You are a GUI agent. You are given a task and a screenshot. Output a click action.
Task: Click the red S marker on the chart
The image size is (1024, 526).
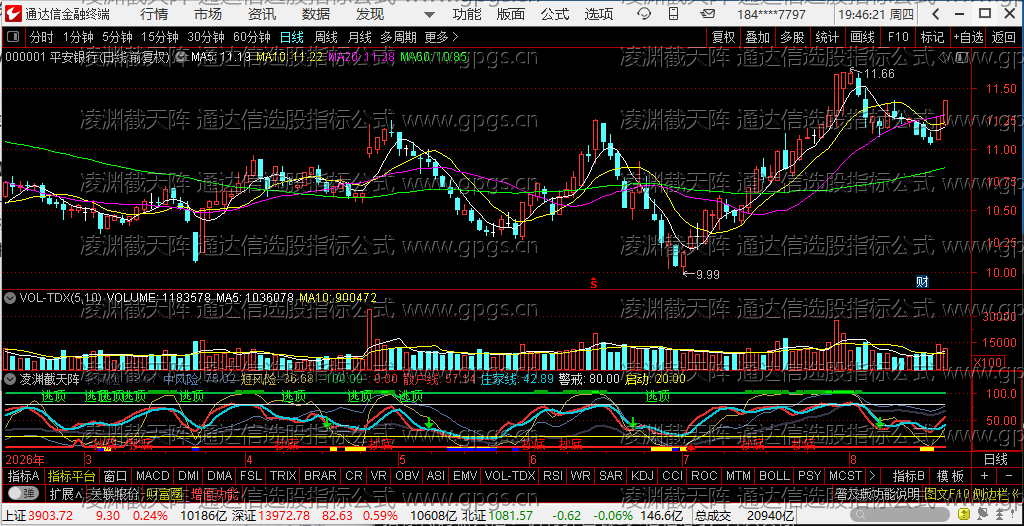pyautogui.click(x=594, y=282)
